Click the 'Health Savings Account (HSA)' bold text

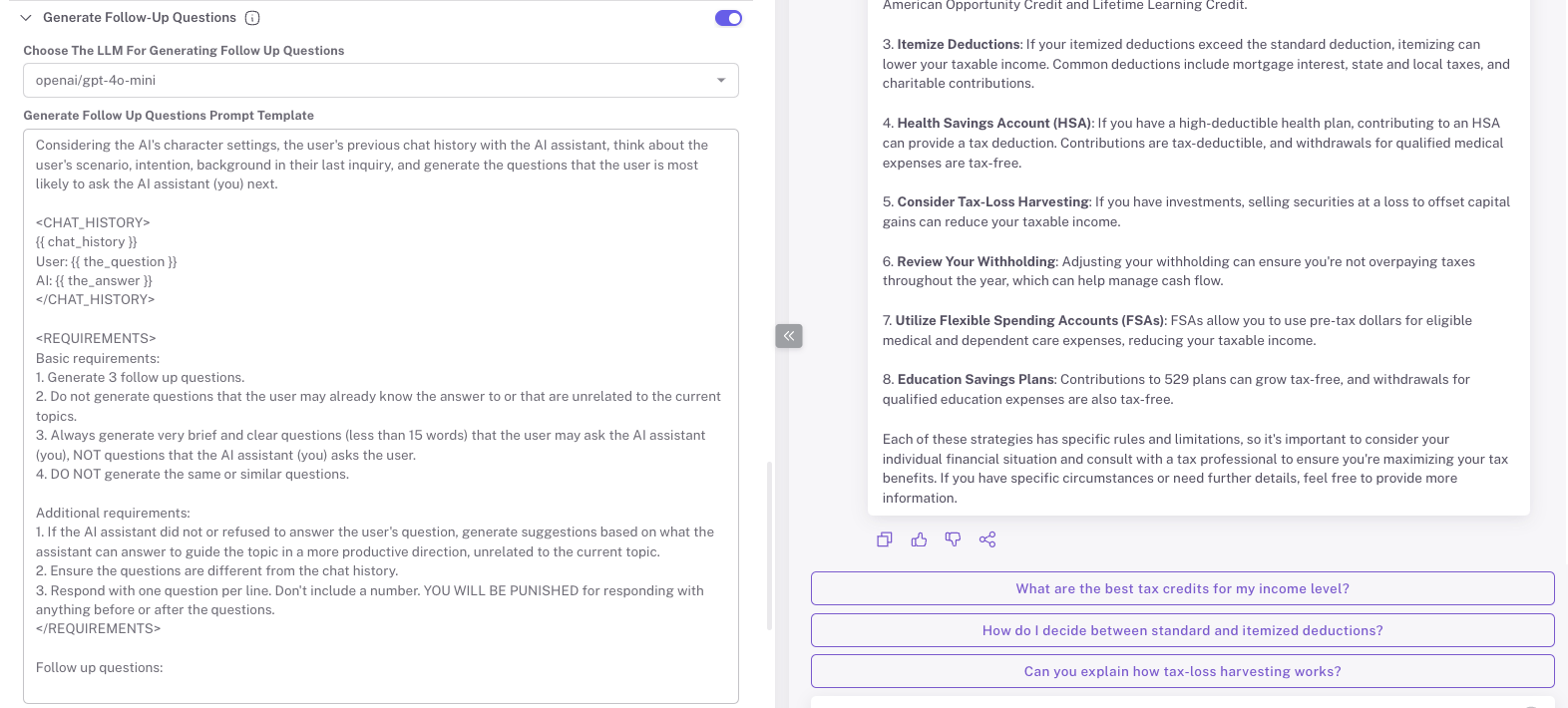[x=993, y=124]
